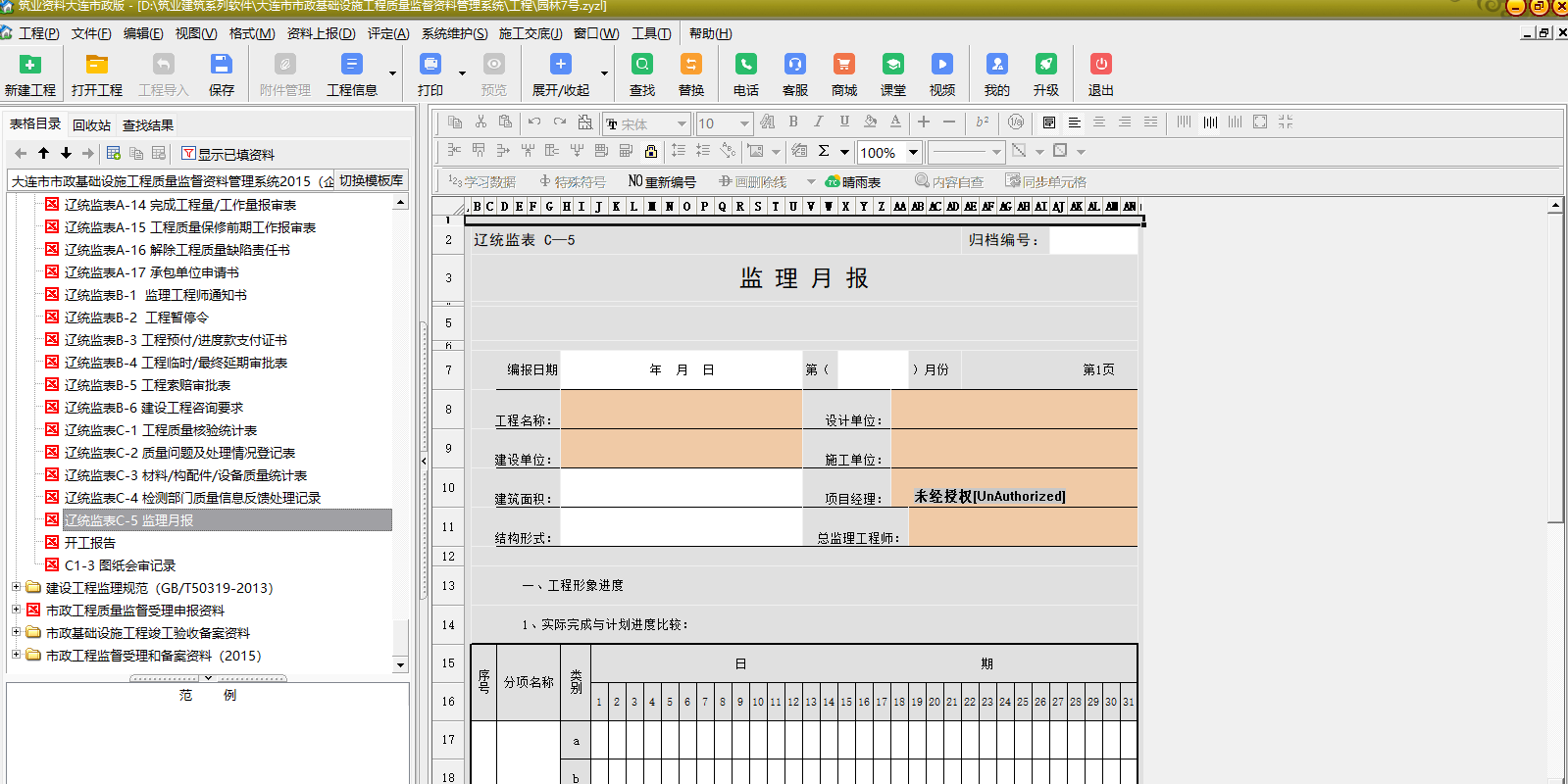Image resolution: width=1568 pixels, height=784 pixels.
Task: Toggle underline formatting button
Action: click(844, 122)
